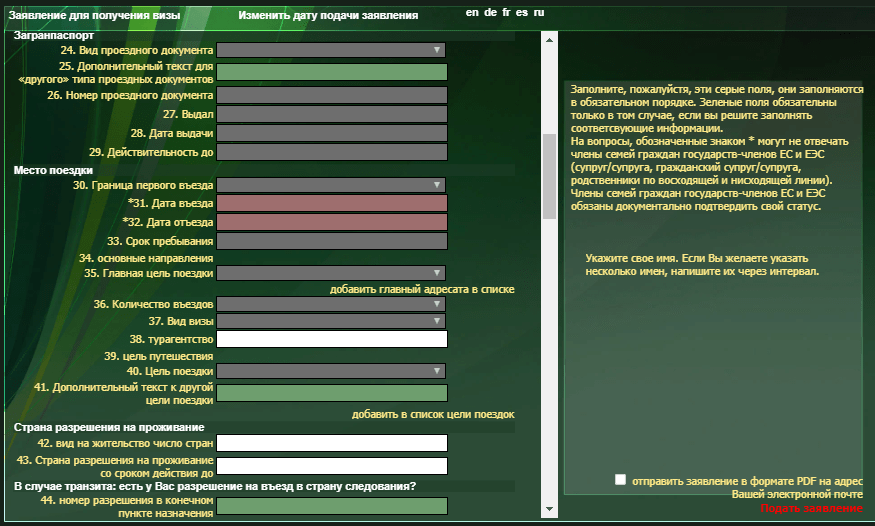Focus the '42. вид на жительство' field
Screen dimensions: 875x526
coord(332,443)
